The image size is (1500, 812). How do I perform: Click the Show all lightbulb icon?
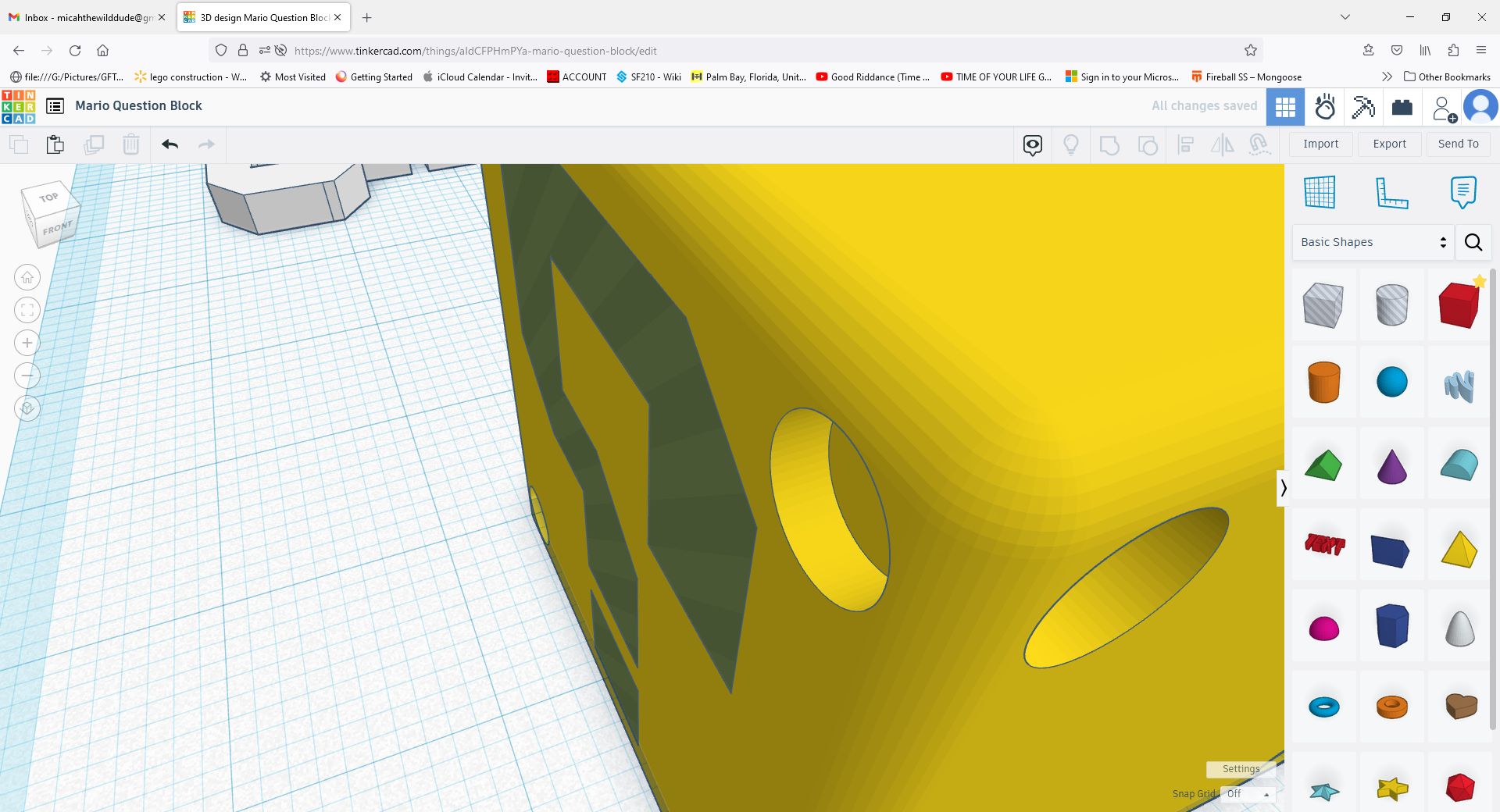click(1071, 144)
